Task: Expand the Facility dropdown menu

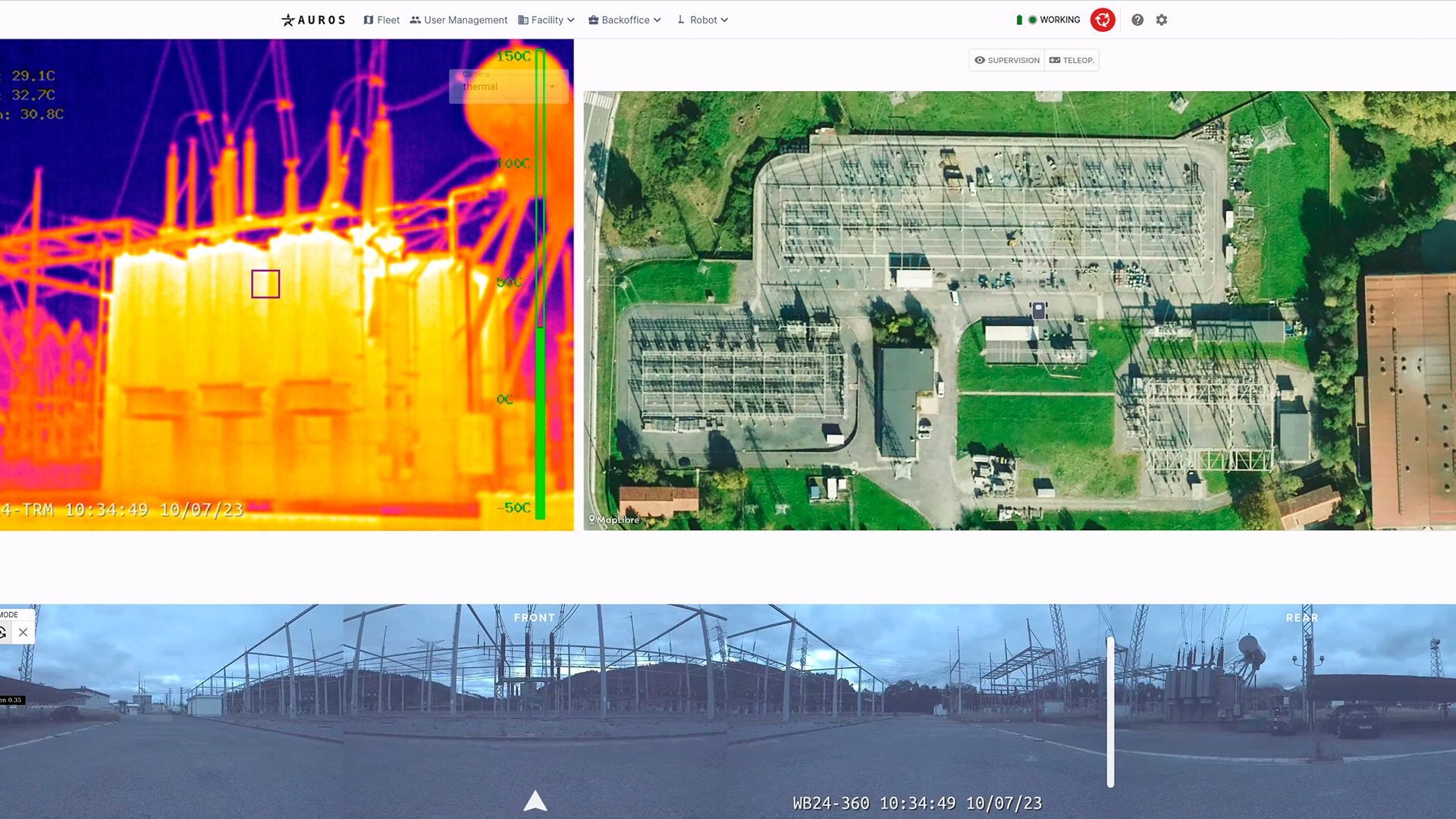Action: (x=547, y=20)
